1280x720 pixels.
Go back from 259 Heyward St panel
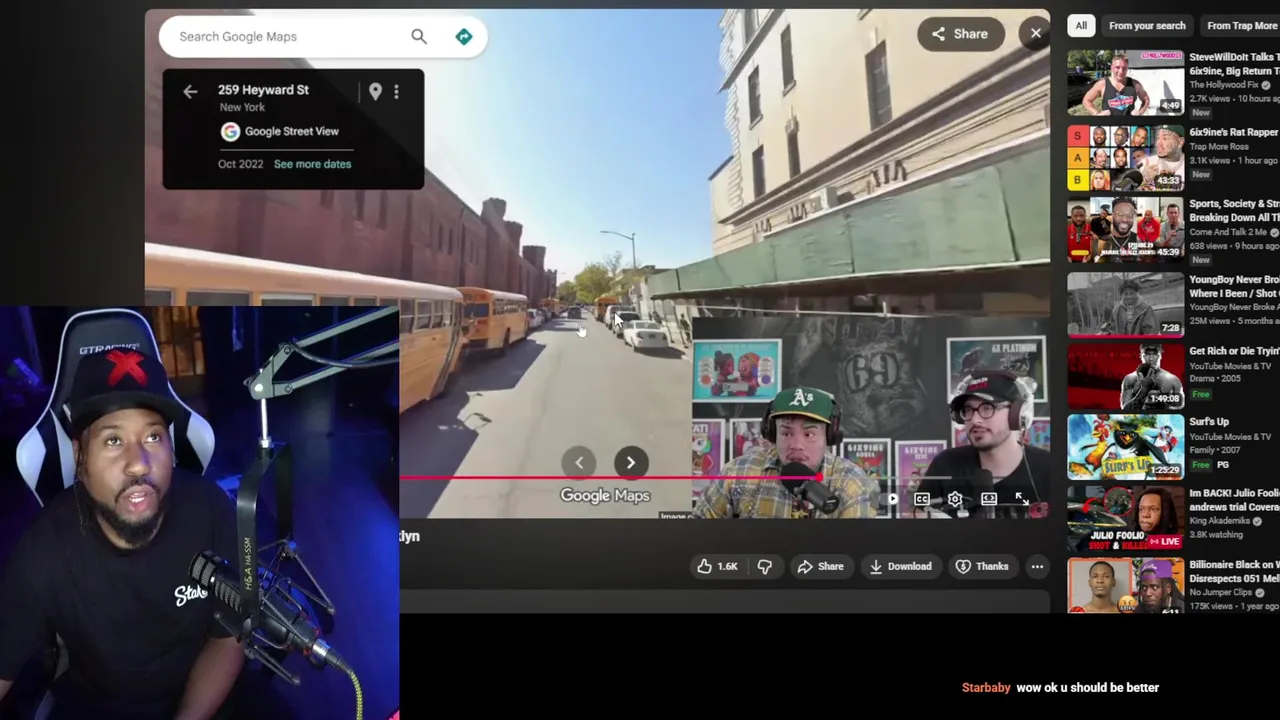tap(190, 92)
